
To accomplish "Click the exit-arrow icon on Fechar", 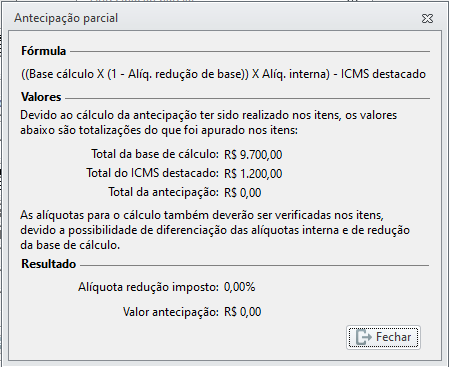I will (363, 337).
